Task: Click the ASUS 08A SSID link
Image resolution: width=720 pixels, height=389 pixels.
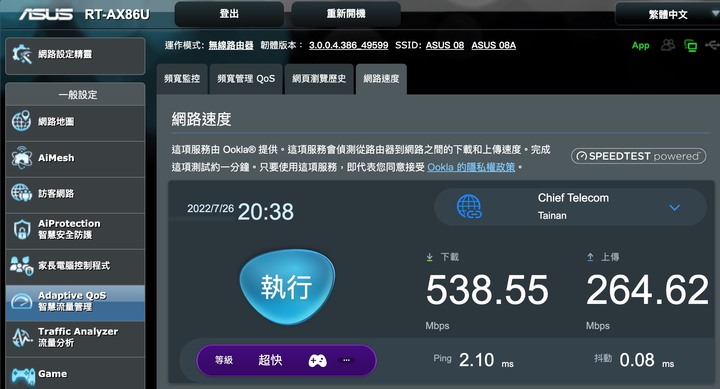Action: tap(494, 45)
